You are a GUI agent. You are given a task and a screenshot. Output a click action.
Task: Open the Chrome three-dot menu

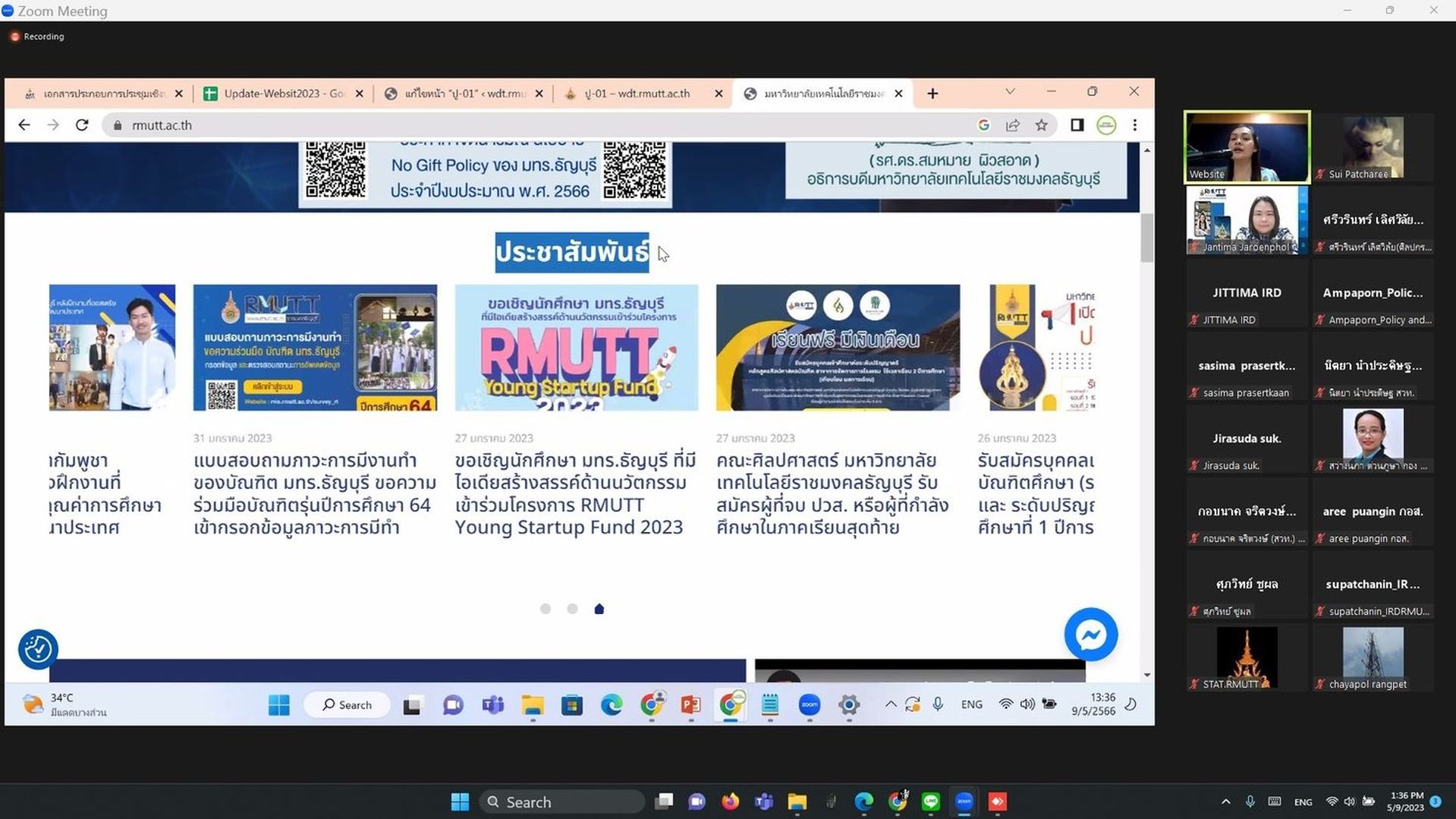tap(1134, 125)
